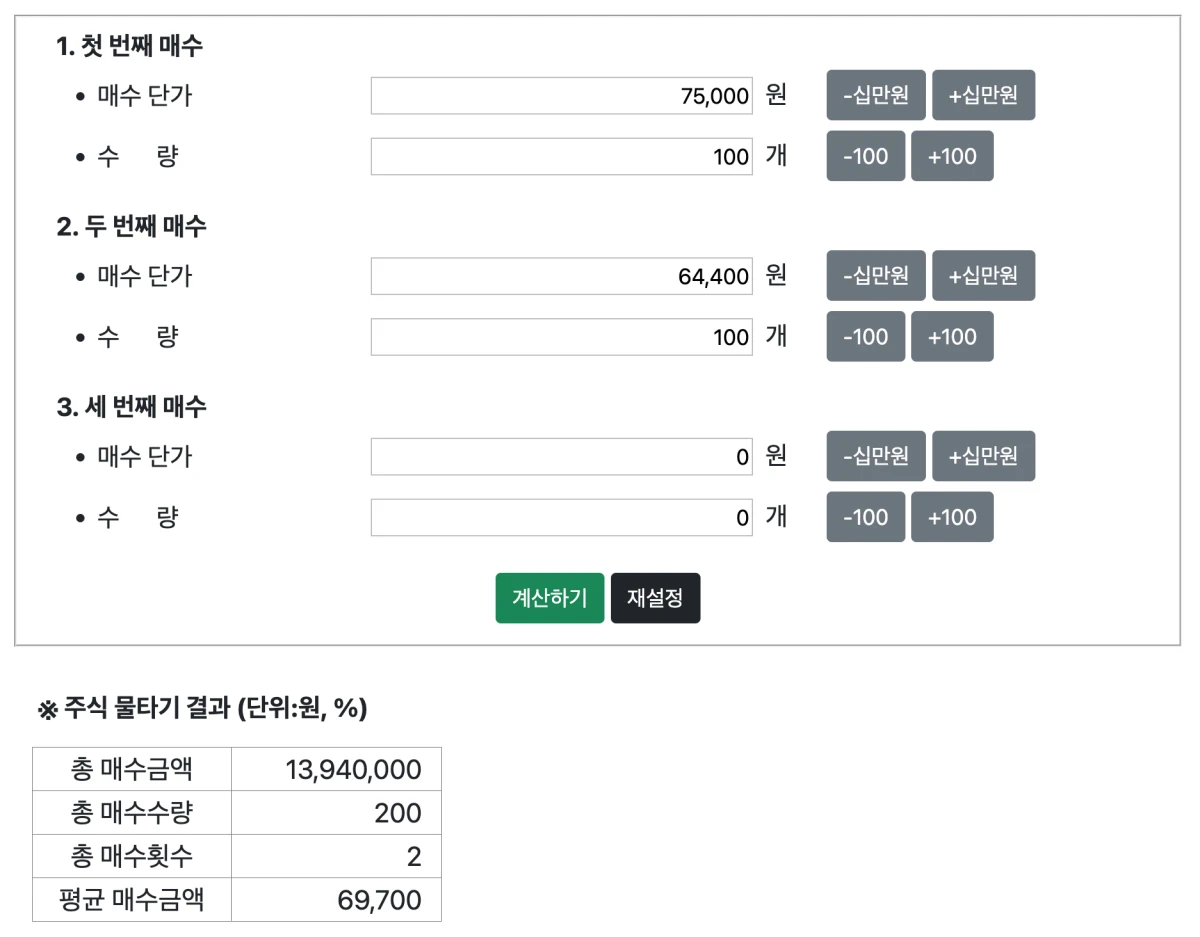Click the third purchase quantity field showing 0
Viewport: 1200px width, 937px height.
coord(560,517)
